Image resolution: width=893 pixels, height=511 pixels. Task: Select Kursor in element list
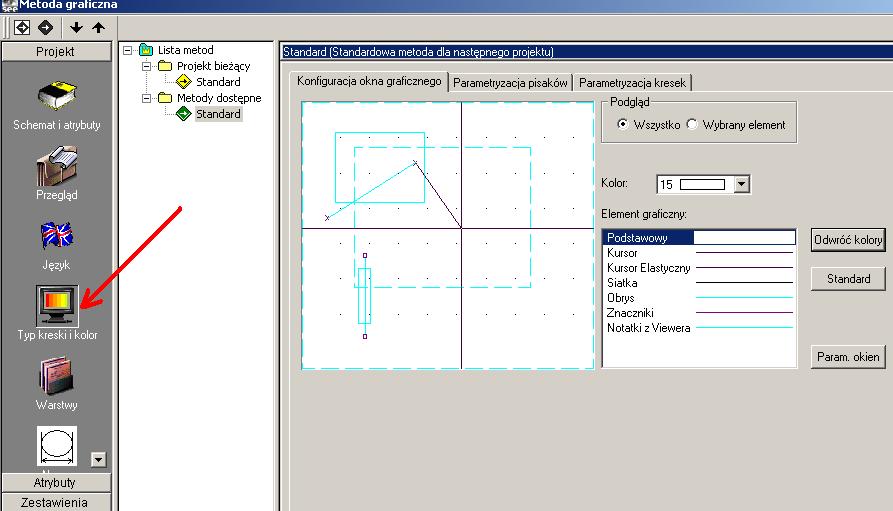(699, 253)
